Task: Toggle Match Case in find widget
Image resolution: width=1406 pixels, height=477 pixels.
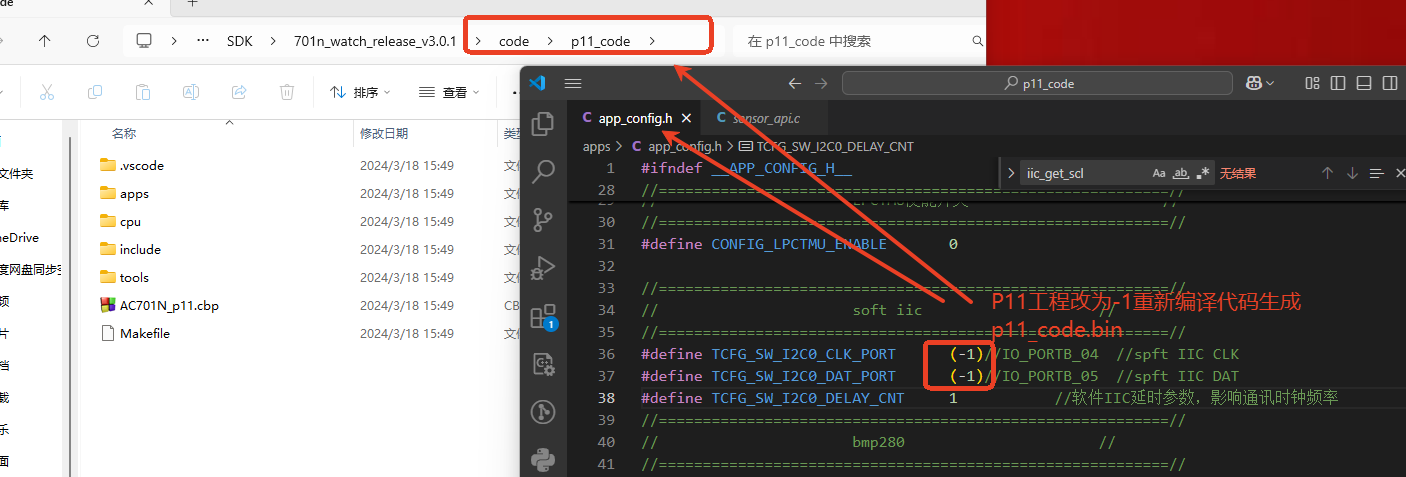Action: pyautogui.click(x=1159, y=173)
